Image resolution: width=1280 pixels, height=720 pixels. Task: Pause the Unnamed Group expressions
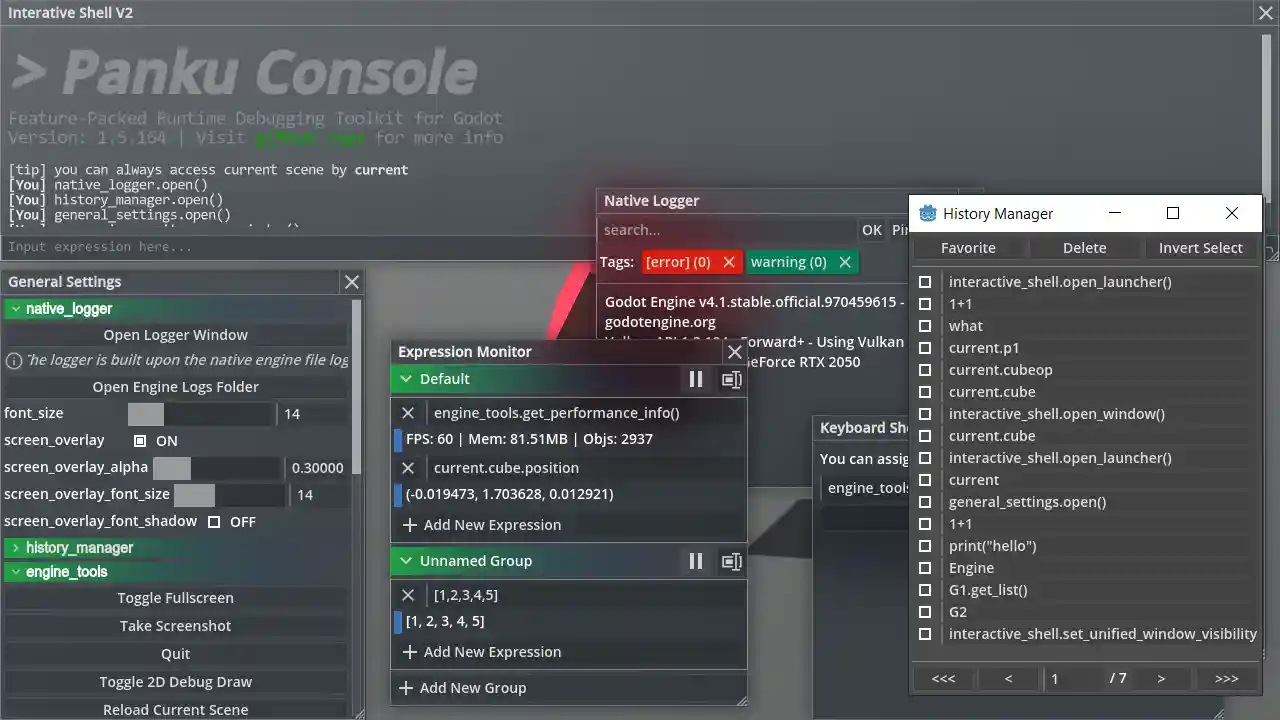(x=695, y=561)
